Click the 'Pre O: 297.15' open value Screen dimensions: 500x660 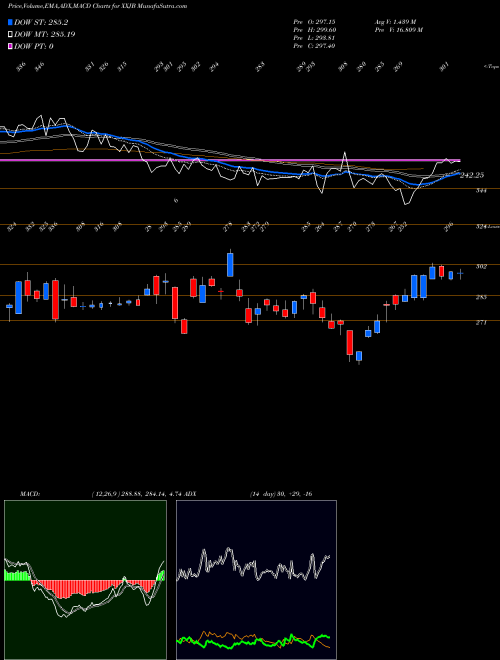314,21
